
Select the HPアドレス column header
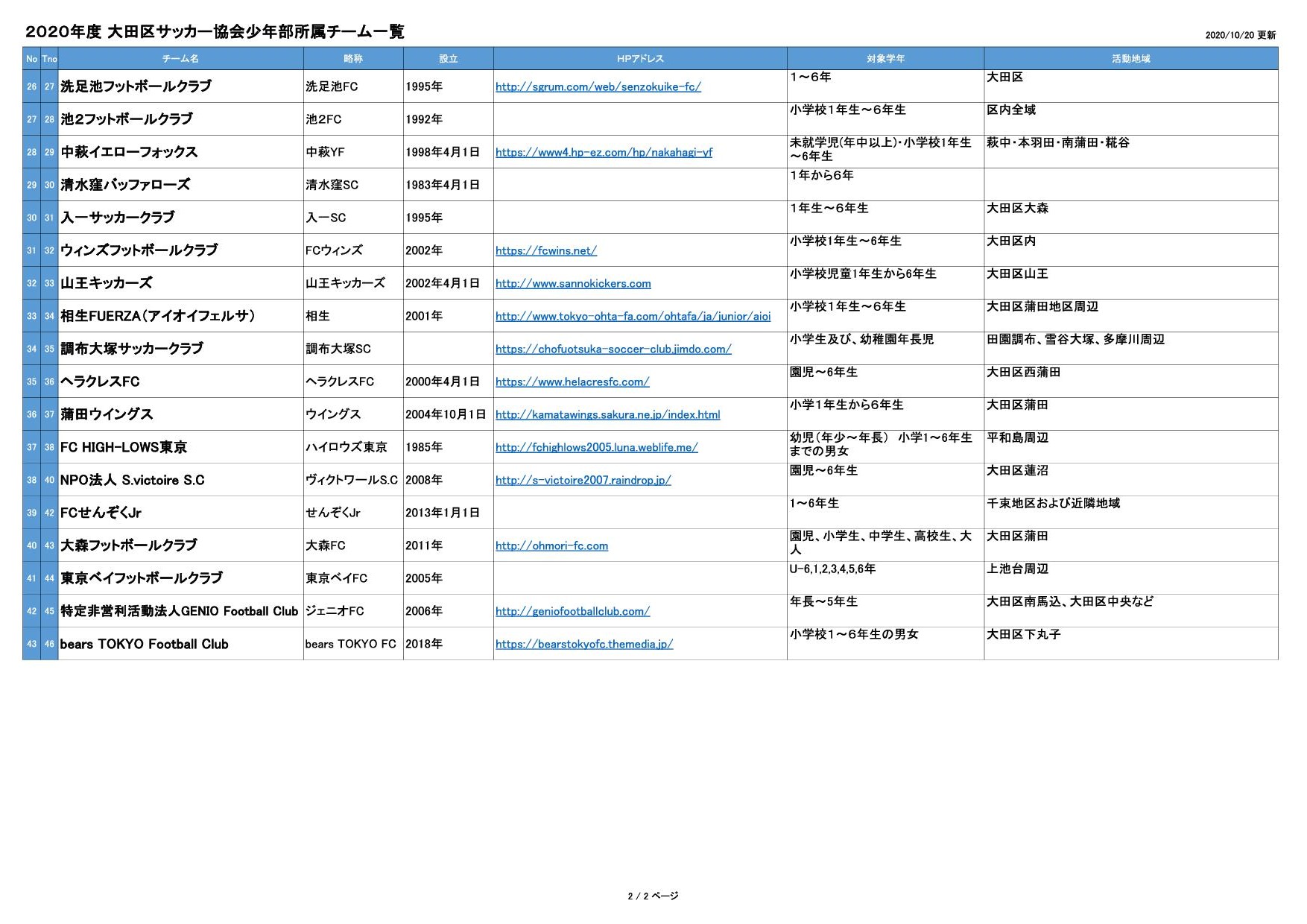(x=639, y=59)
